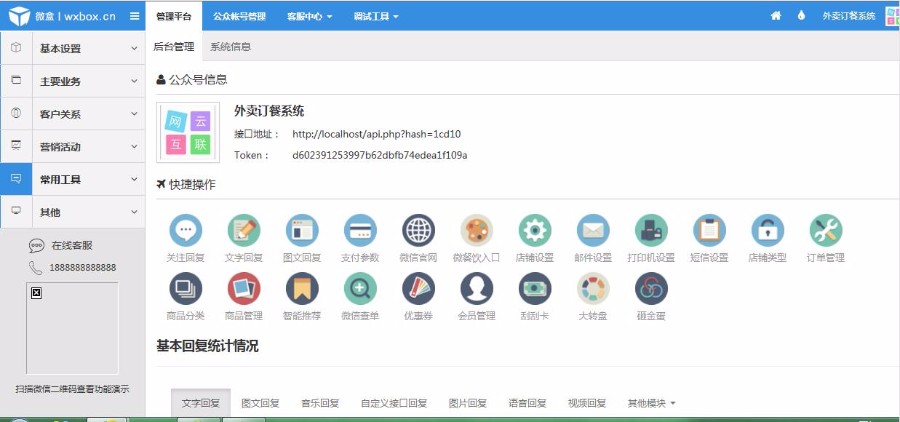Viewport: 900px width, 422px height.
Task: Click the water drop theme icon
Action: point(801,16)
